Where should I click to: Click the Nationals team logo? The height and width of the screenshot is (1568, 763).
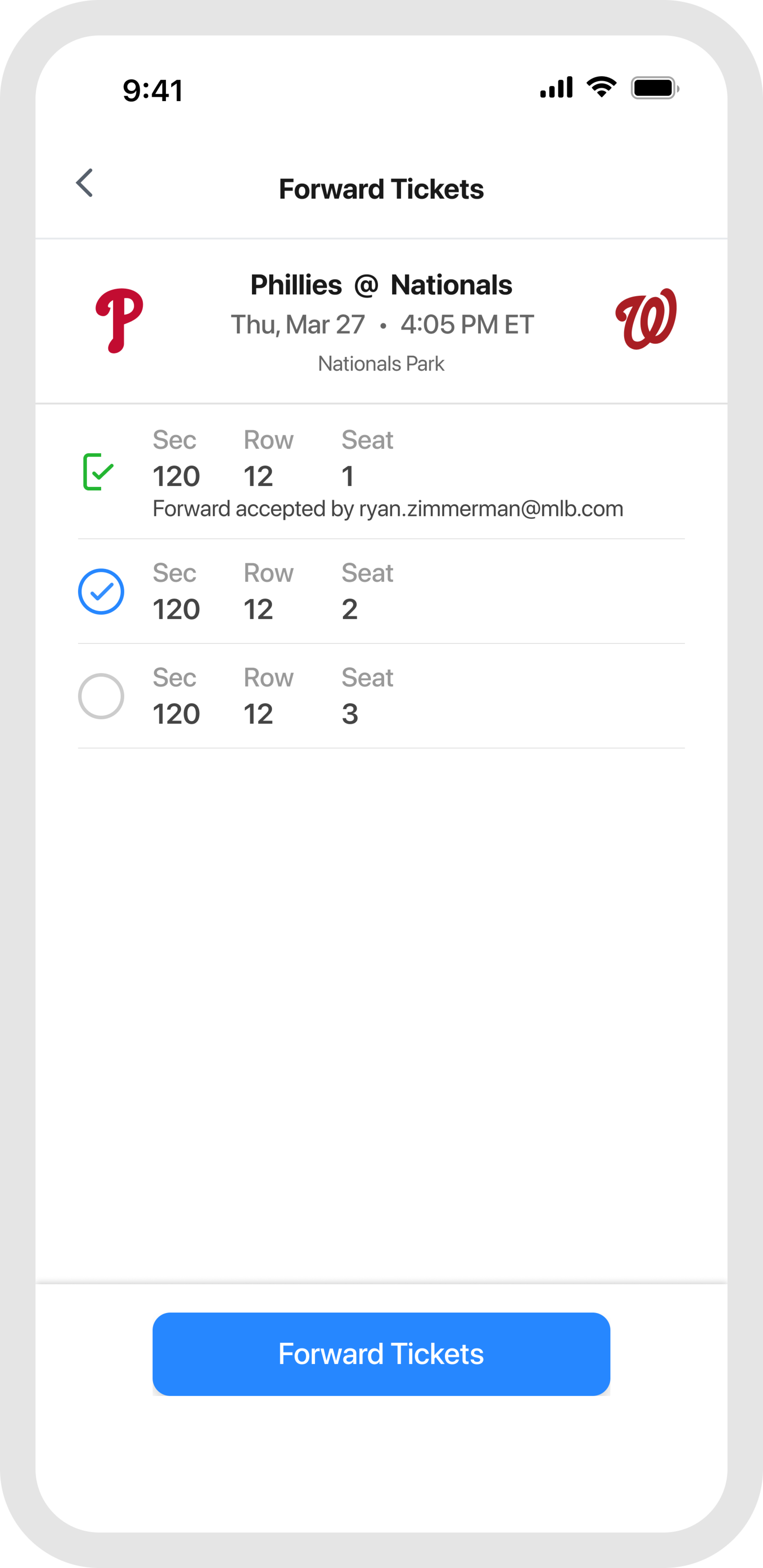[646, 319]
